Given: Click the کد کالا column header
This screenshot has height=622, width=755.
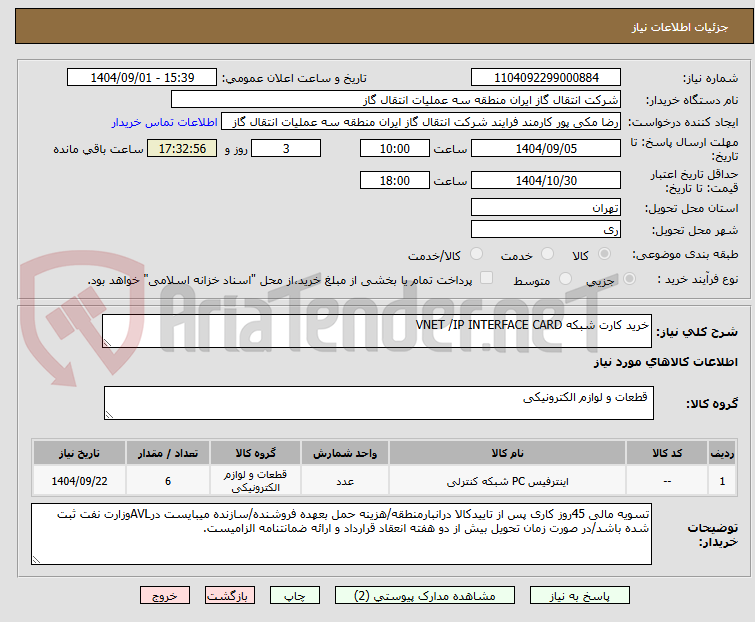Looking at the screenshot, I should click(667, 453).
